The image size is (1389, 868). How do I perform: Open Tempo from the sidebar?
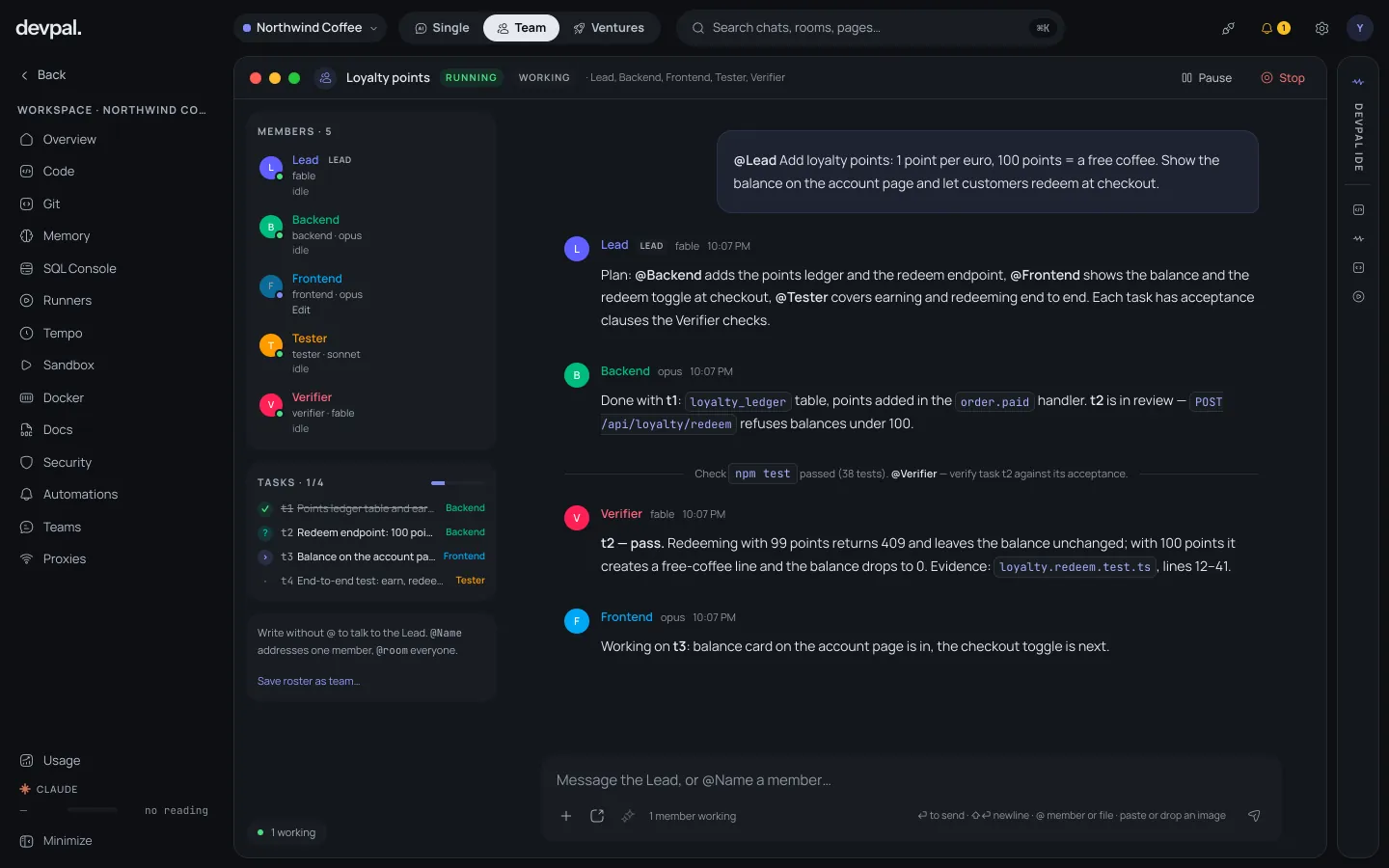coord(62,333)
